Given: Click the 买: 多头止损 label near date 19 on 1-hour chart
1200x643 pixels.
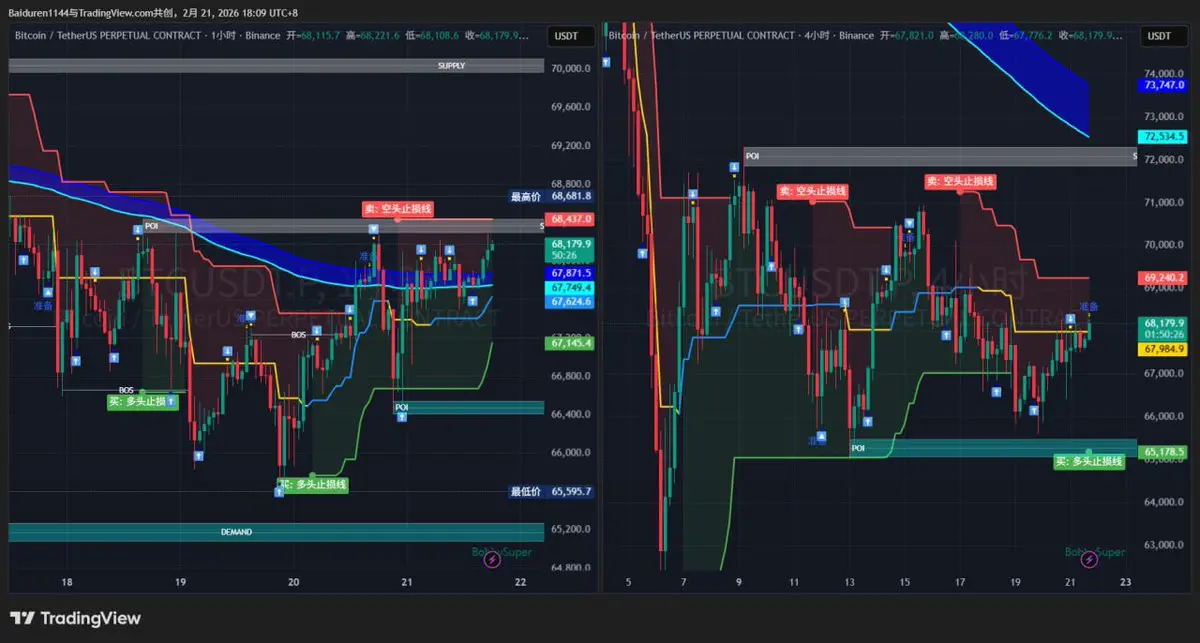Looking at the screenshot, I should [x=143, y=401].
